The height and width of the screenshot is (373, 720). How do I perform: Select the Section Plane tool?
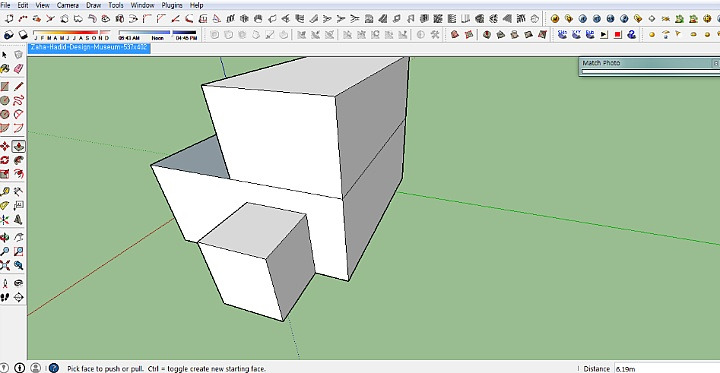[18, 297]
